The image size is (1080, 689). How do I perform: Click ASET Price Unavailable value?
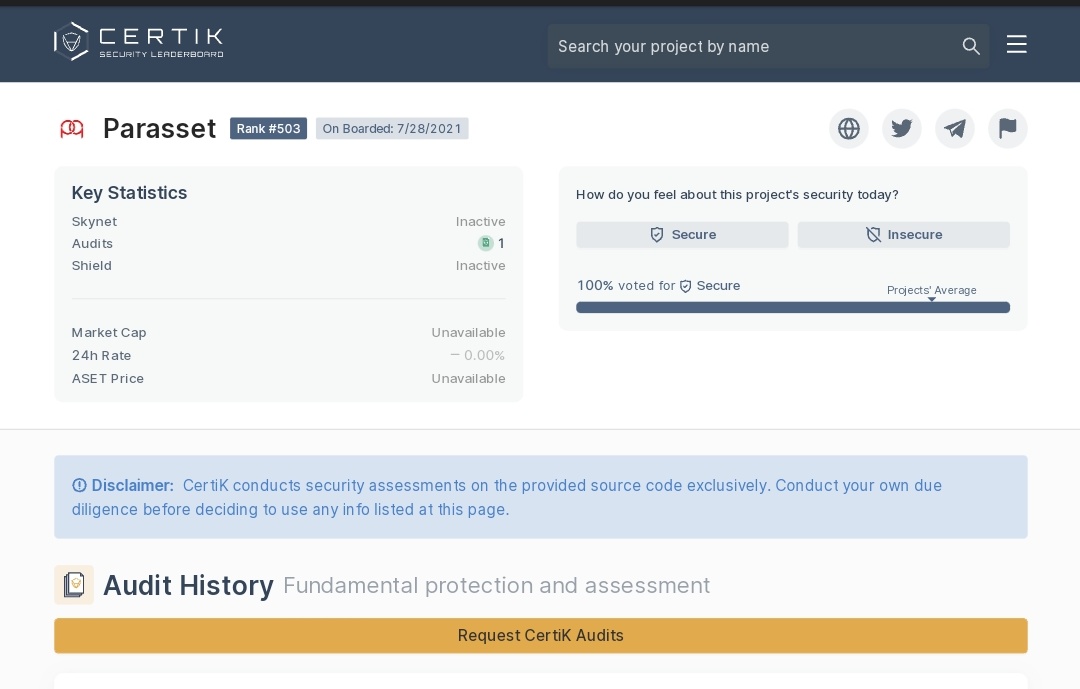[468, 378]
